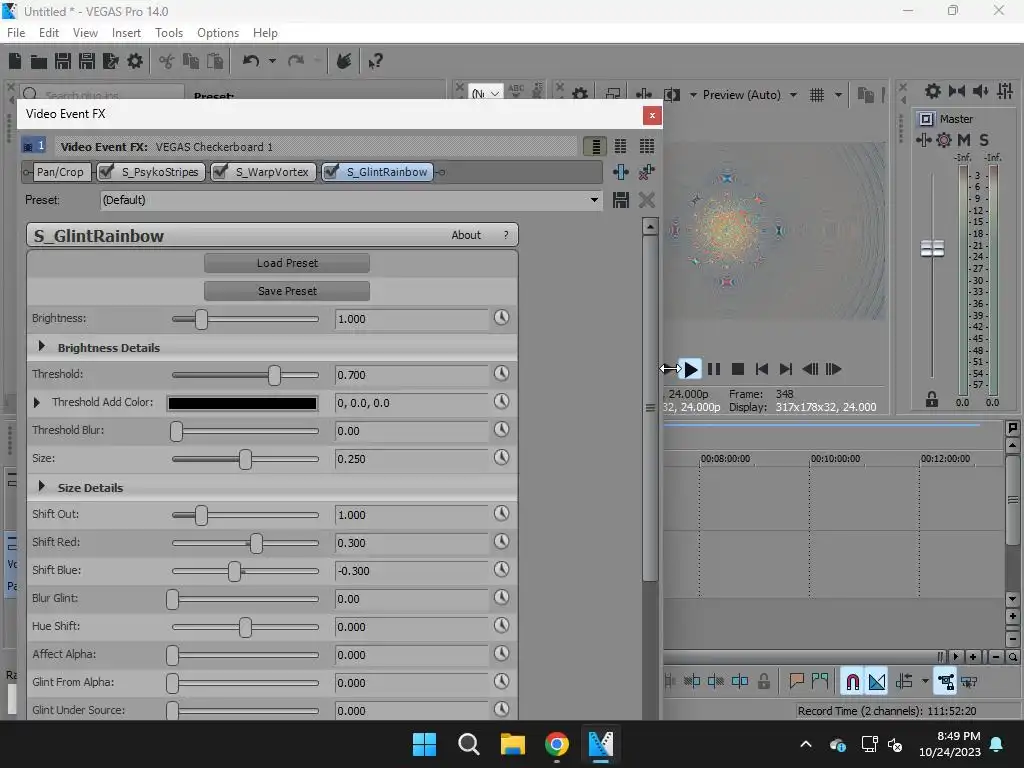1024x768 pixels.
Task: Open project folder icon in toolbar
Action: [x=39, y=61]
